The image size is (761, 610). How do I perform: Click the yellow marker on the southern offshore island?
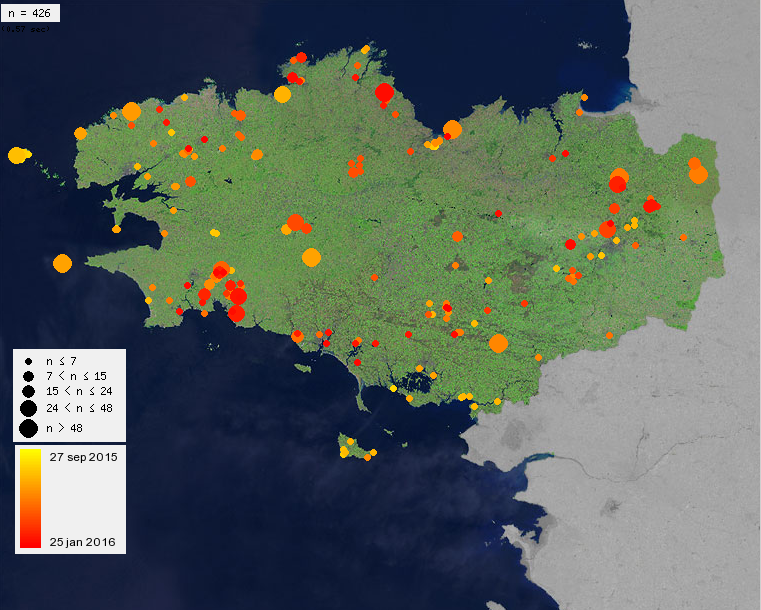(344, 452)
